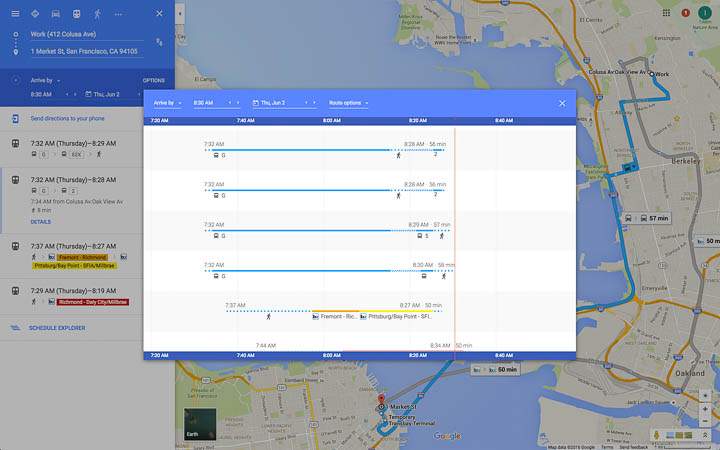The image size is (720, 450).
Task: Close the directions panel
Action: [159, 14]
